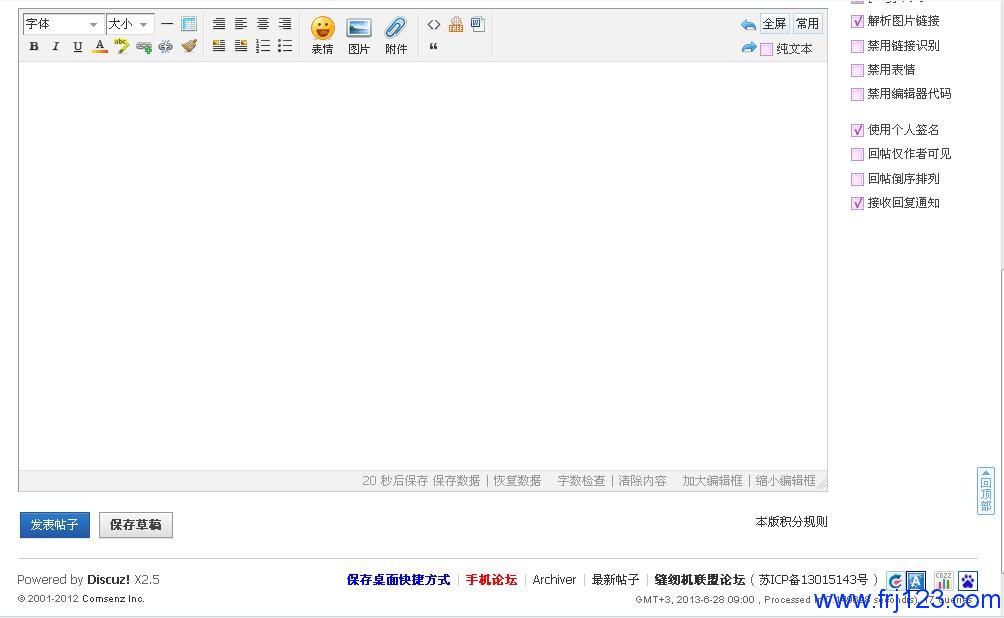Open the 字体 font dropdown

[63, 24]
